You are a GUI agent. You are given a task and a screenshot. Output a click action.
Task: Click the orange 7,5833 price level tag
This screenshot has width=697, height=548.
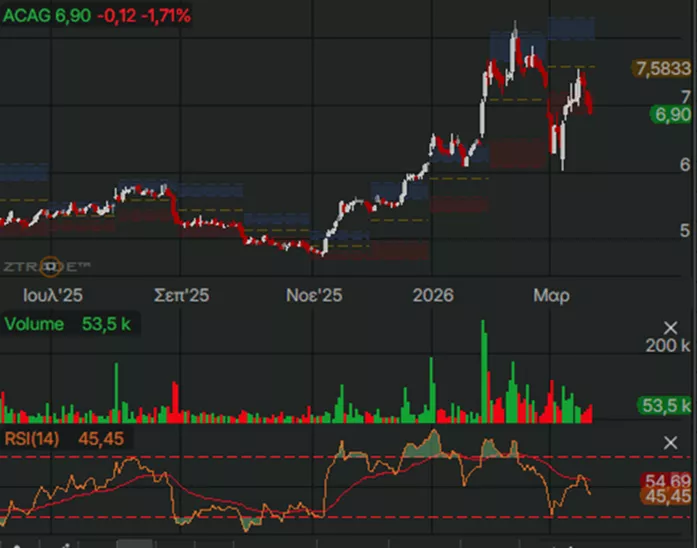pos(662,69)
